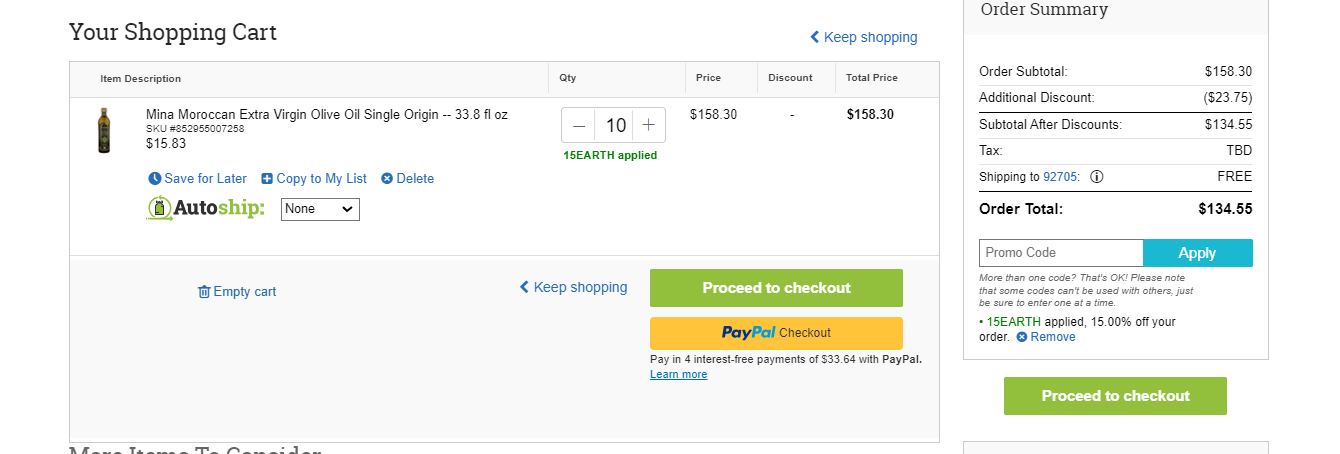Open the Mina Moroccan Olive Oil product link
This screenshot has width=1340, height=454.
click(327, 114)
